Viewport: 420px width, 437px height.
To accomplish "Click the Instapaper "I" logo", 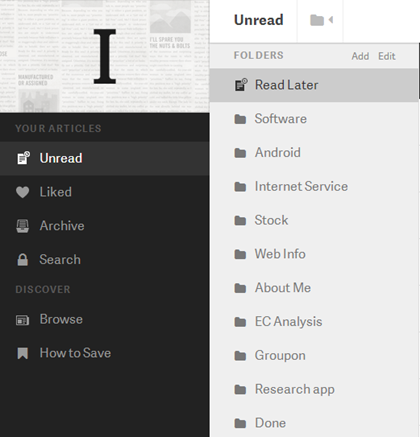I will click(x=105, y=56).
